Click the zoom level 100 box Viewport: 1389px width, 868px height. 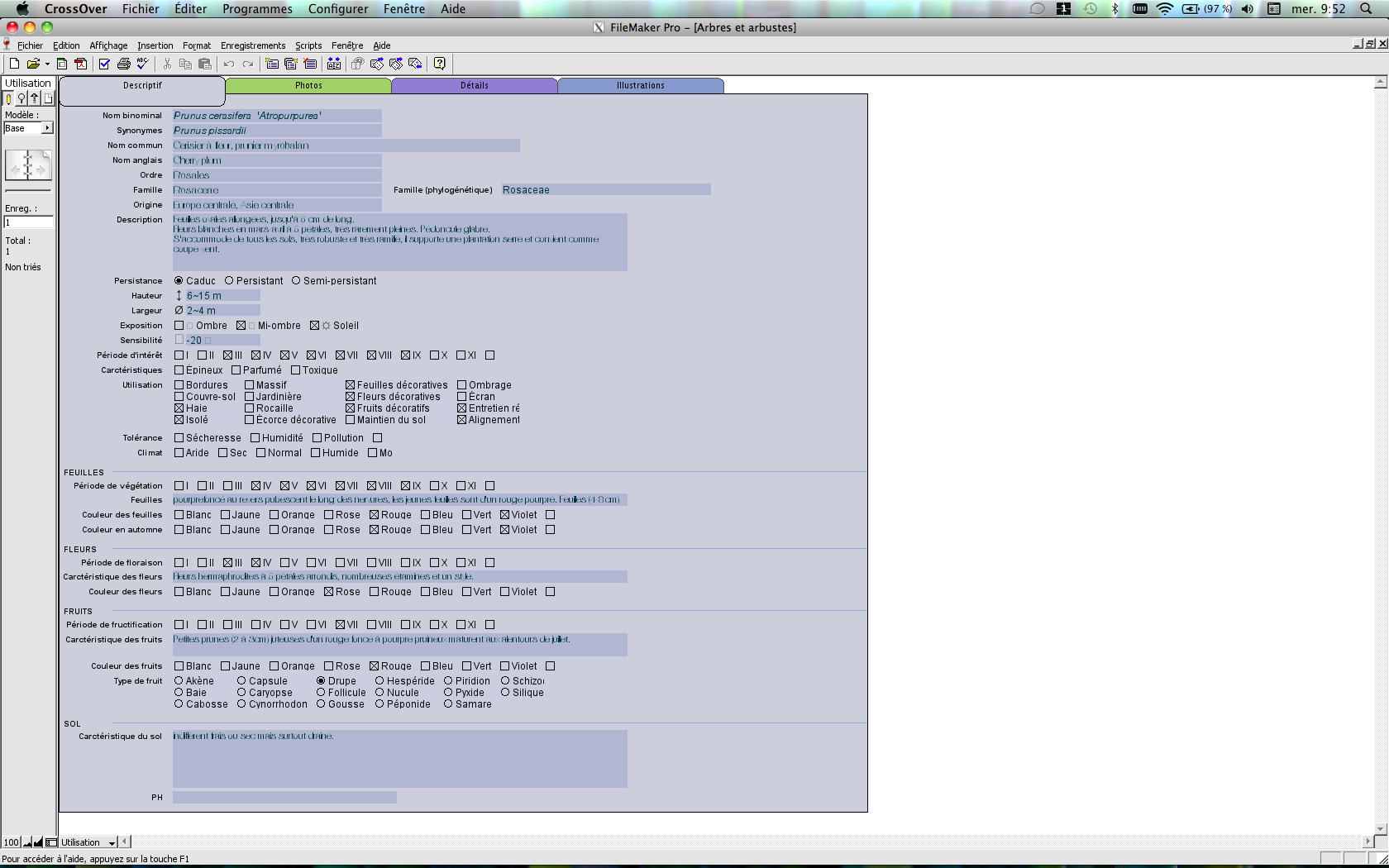(12, 842)
